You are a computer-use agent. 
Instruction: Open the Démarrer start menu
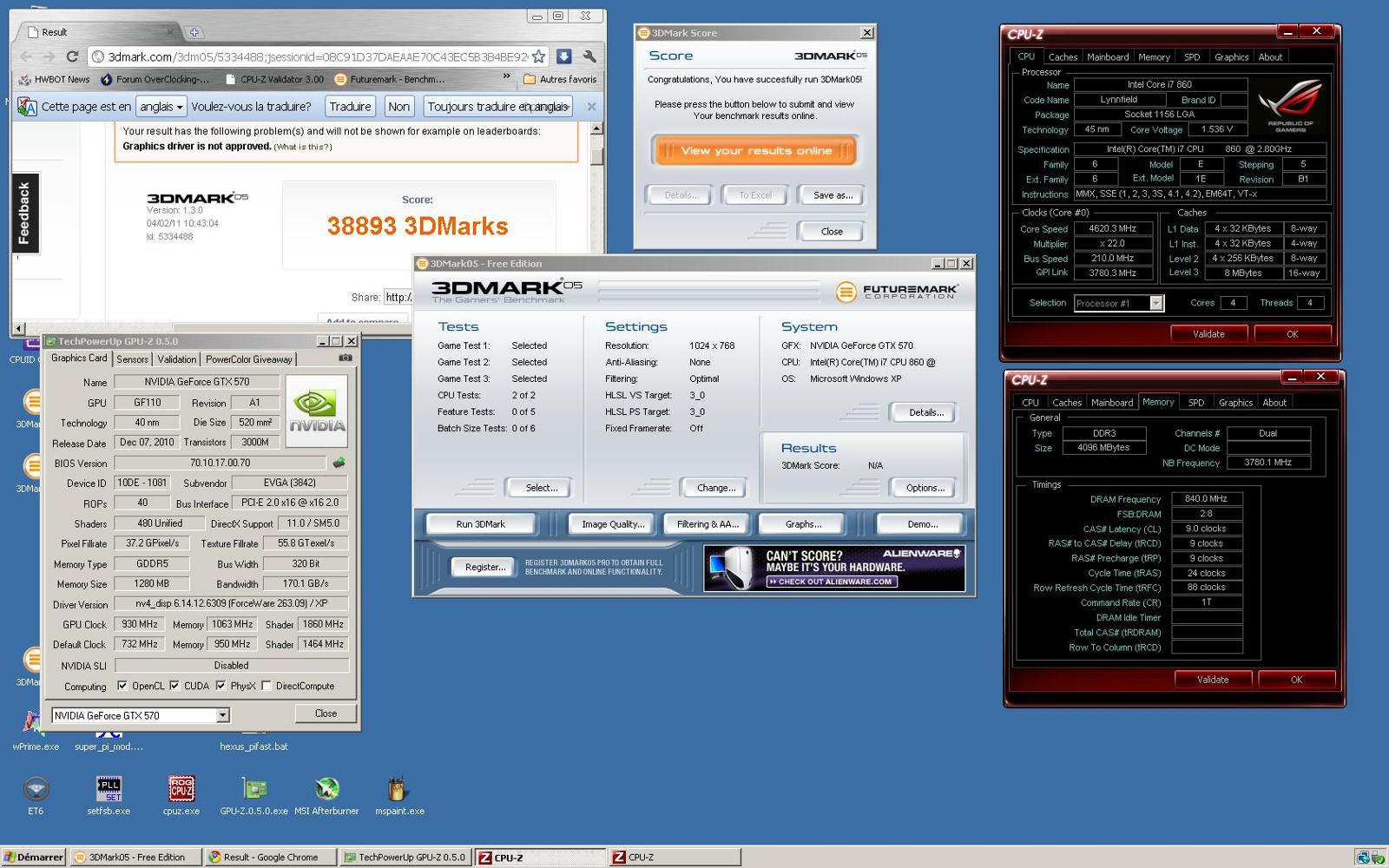[33, 857]
